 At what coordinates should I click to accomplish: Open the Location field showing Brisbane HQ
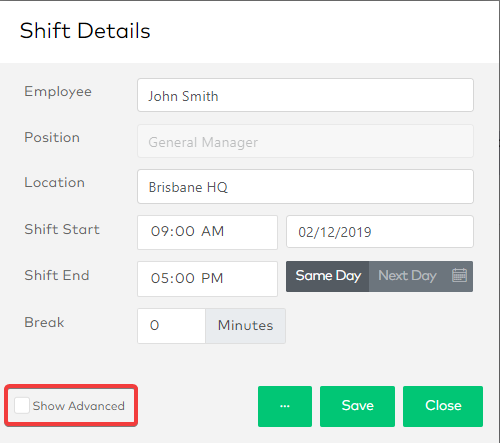tap(305, 186)
